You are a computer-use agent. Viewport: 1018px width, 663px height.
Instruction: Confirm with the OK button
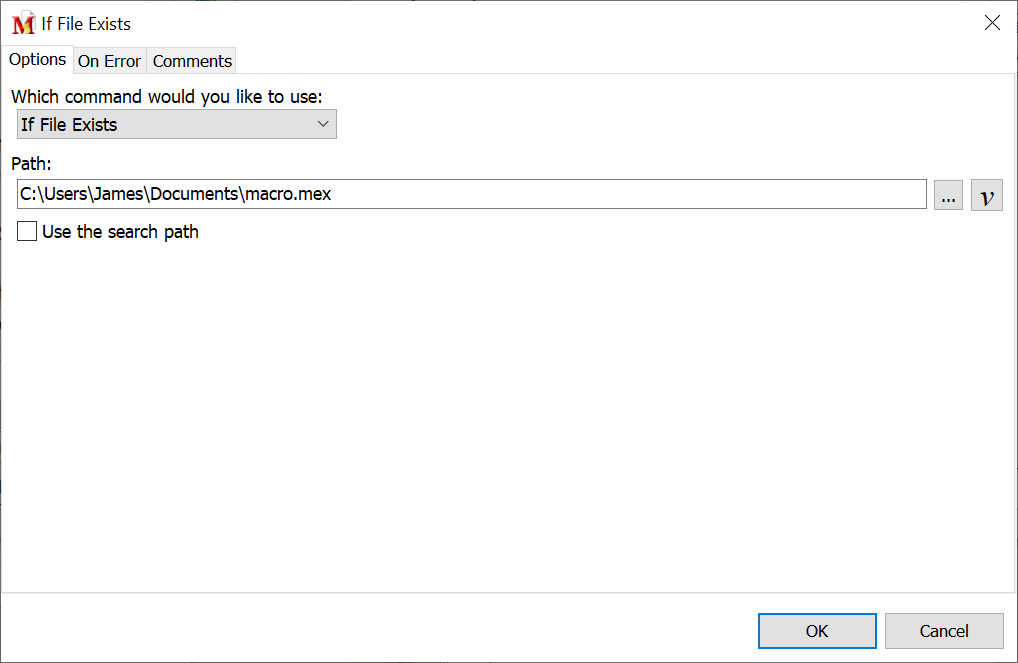point(817,631)
